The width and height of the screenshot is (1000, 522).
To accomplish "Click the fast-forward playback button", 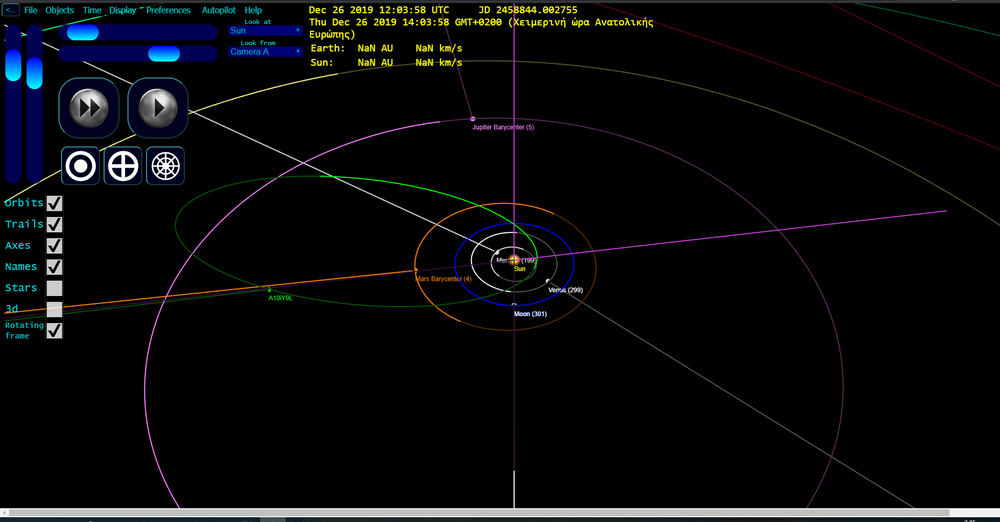I will click(x=89, y=108).
